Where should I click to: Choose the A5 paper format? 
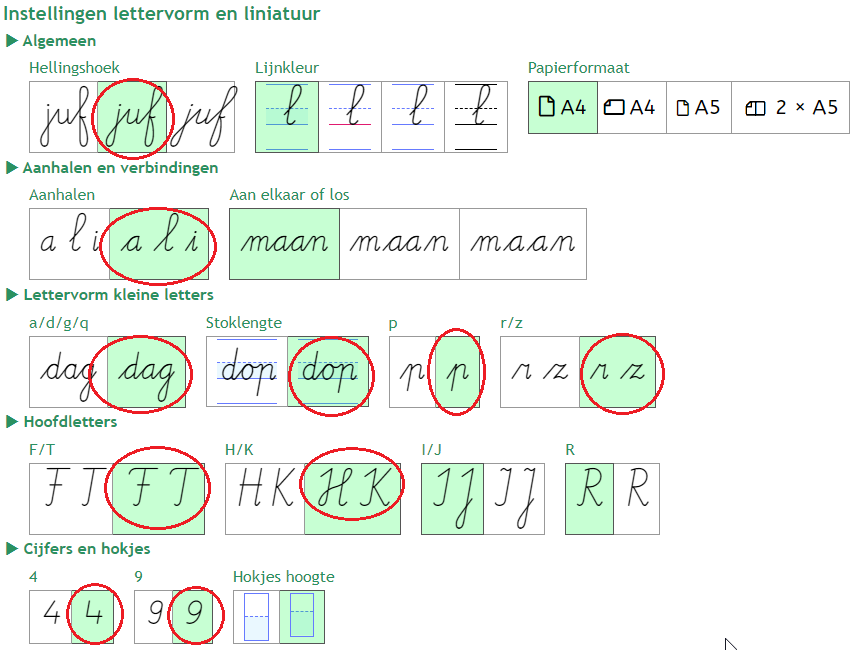(x=698, y=108)
